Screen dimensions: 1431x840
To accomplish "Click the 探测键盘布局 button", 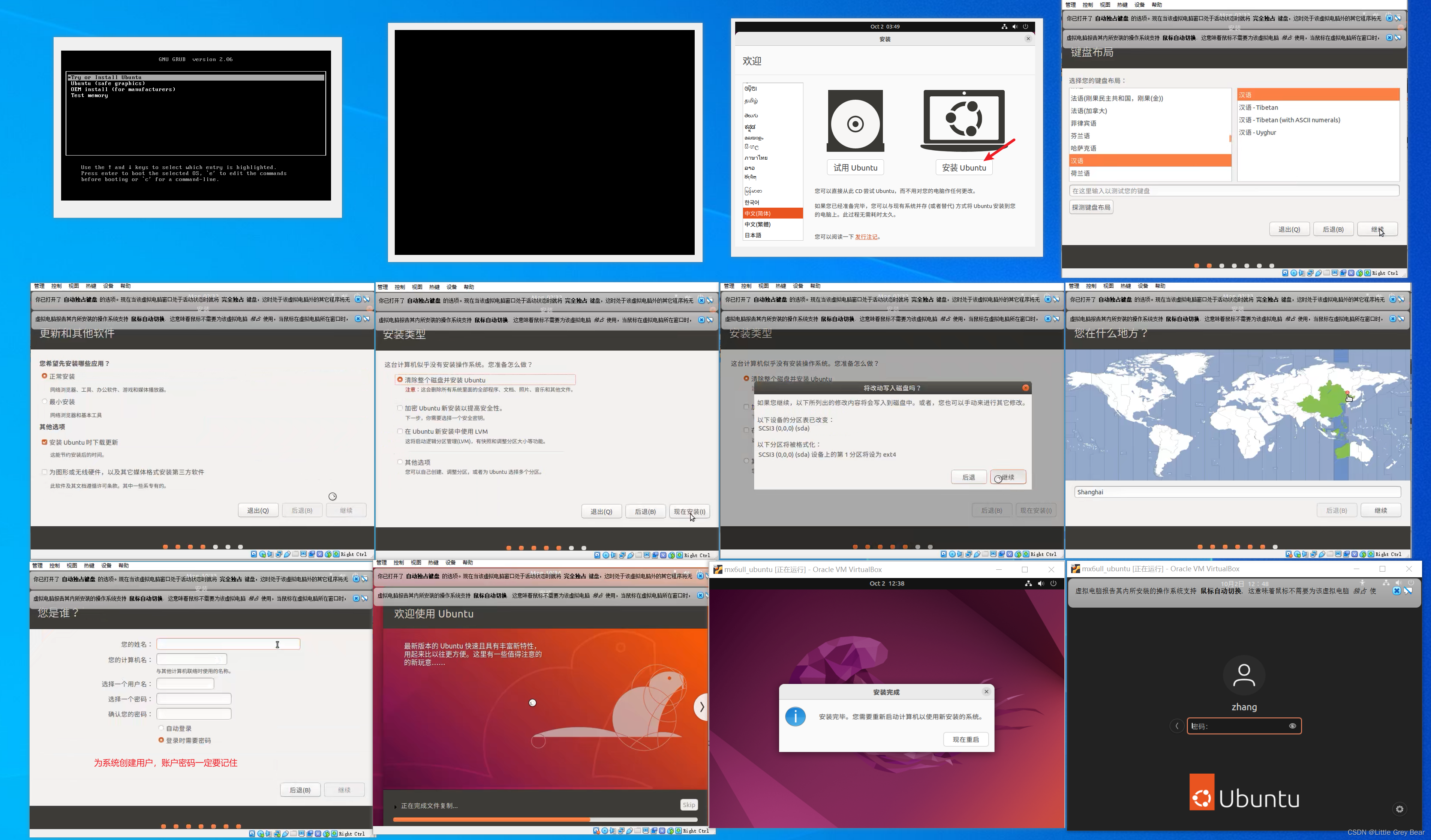I will click(x=1091, y=207).
